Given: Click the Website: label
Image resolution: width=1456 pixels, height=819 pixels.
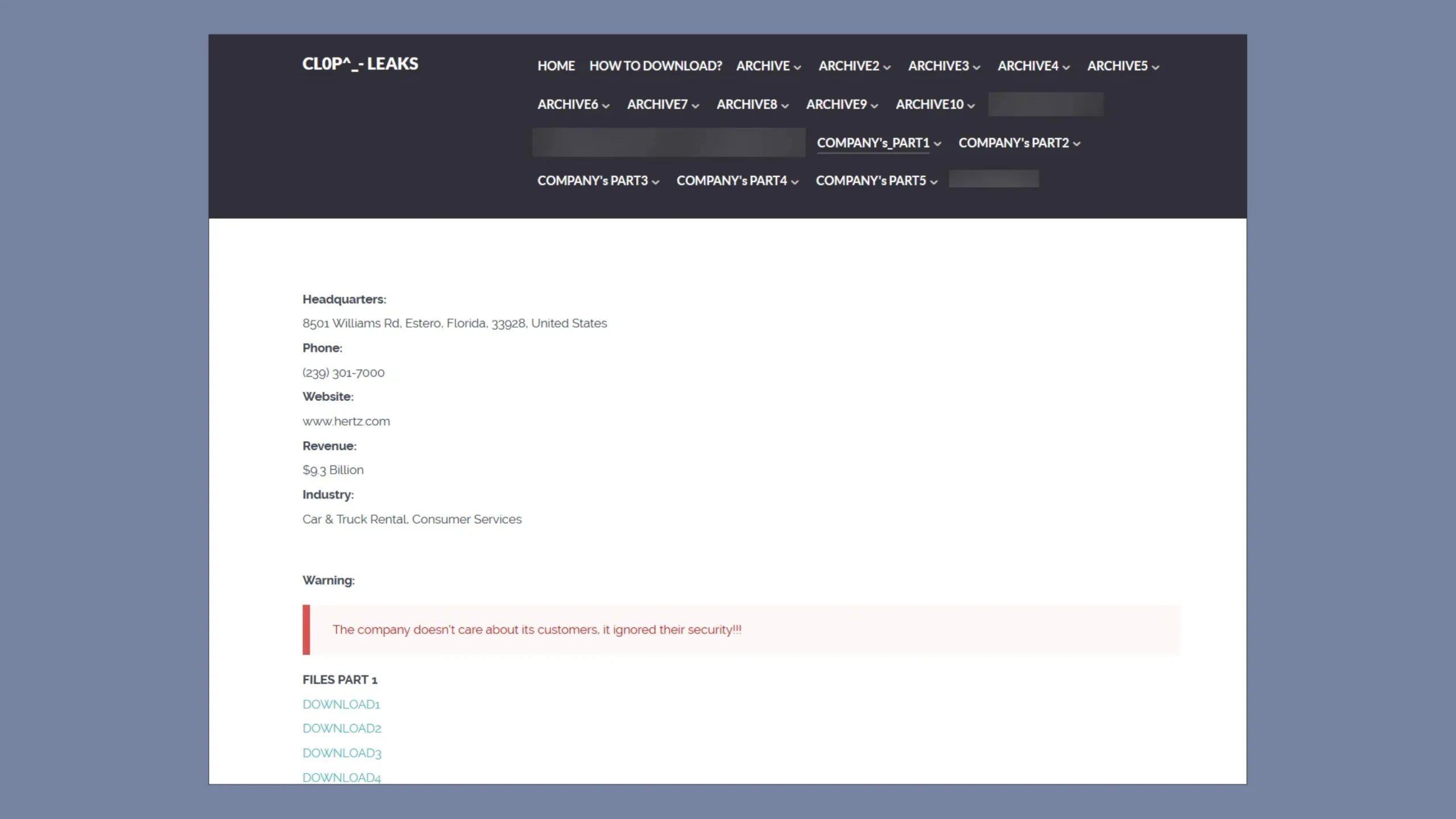Looking at the screenshot, I should pyautogui.click(x=328, y=396).
